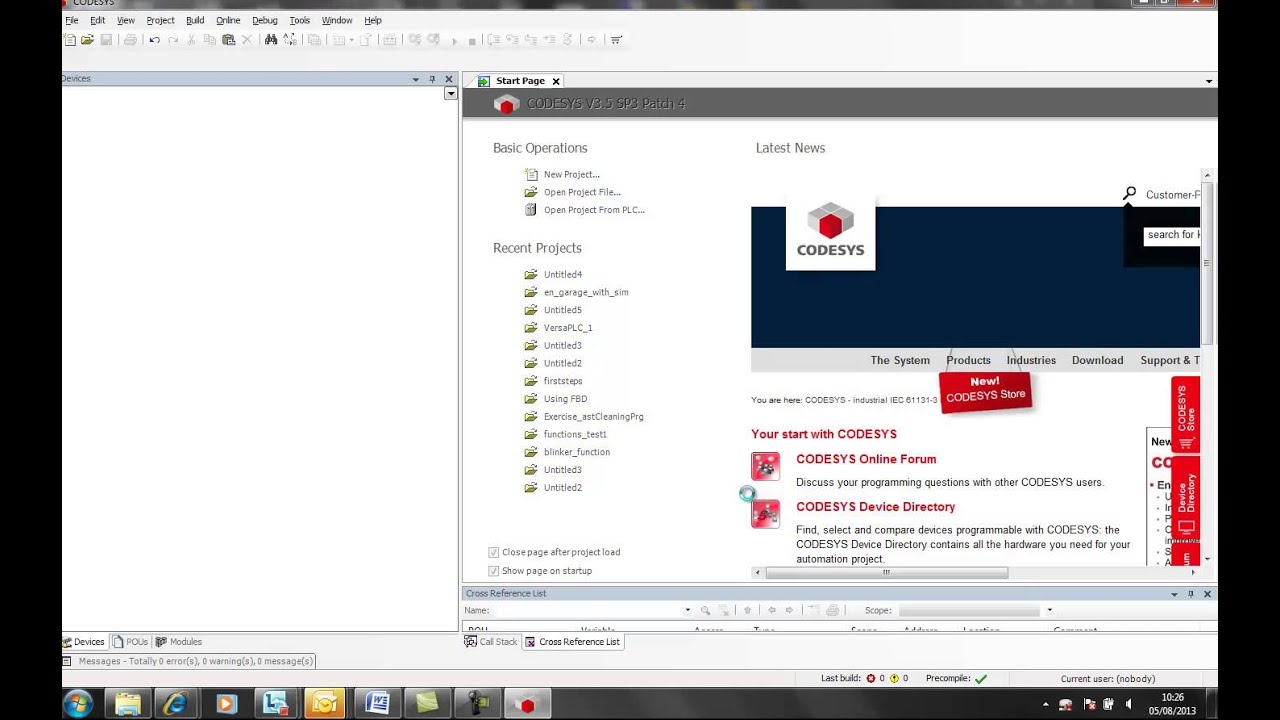Click CODESYS Online Forum link
Screen dimensions: 1280x720
click(x=866, y=459)
